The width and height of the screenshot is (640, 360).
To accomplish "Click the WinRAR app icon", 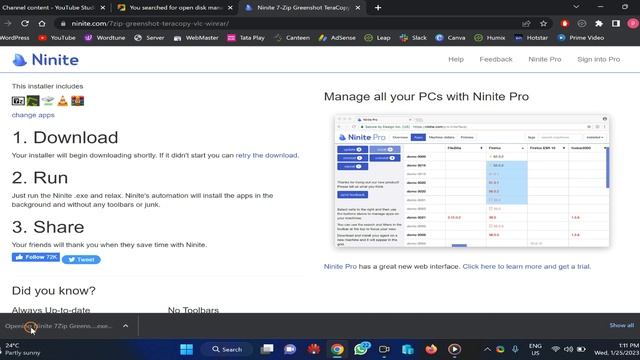I will coord(78,100).
